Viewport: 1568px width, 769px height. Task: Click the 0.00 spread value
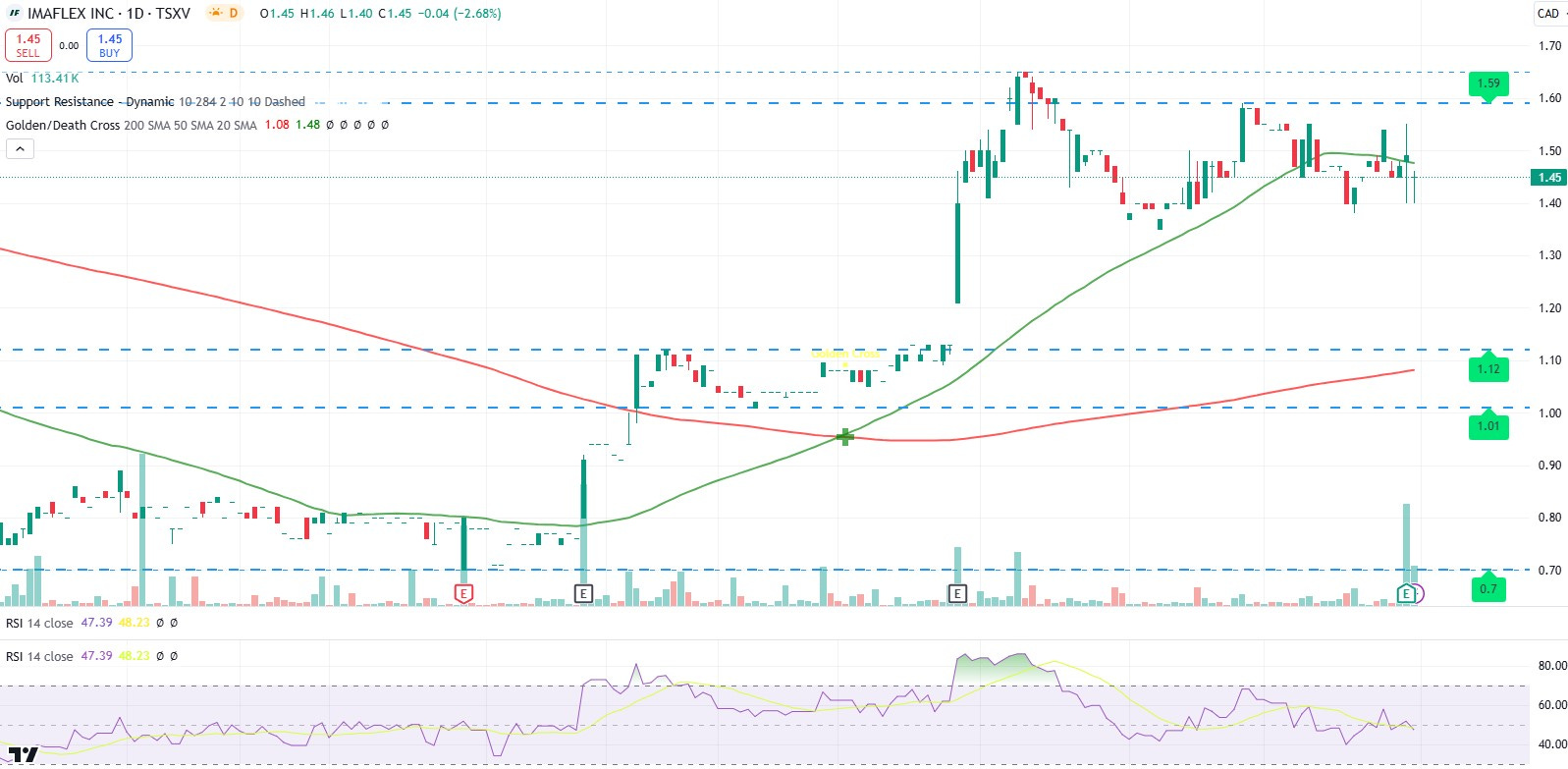tap(69, 45)
